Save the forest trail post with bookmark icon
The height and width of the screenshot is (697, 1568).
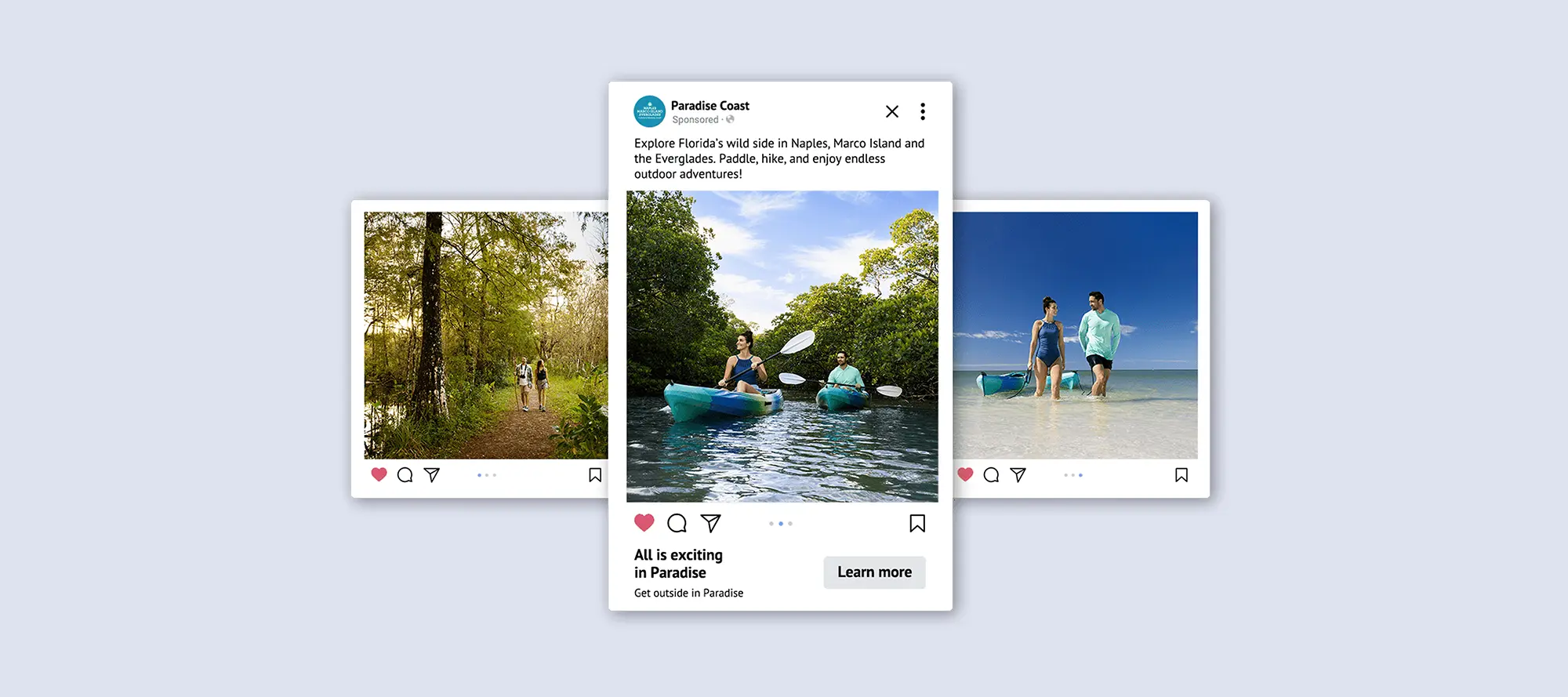point(595,475)
